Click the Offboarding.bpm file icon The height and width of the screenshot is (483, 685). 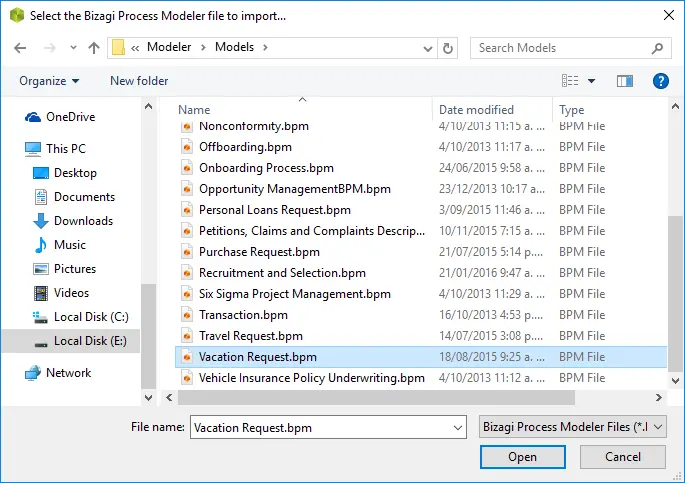[x=187, y=147]
